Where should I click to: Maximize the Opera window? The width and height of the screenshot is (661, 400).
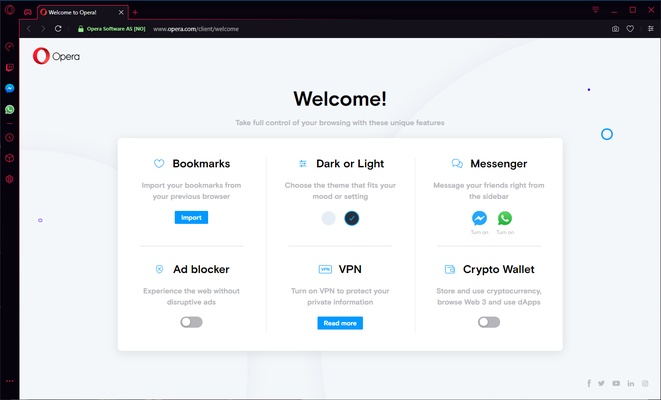[633, 10]
